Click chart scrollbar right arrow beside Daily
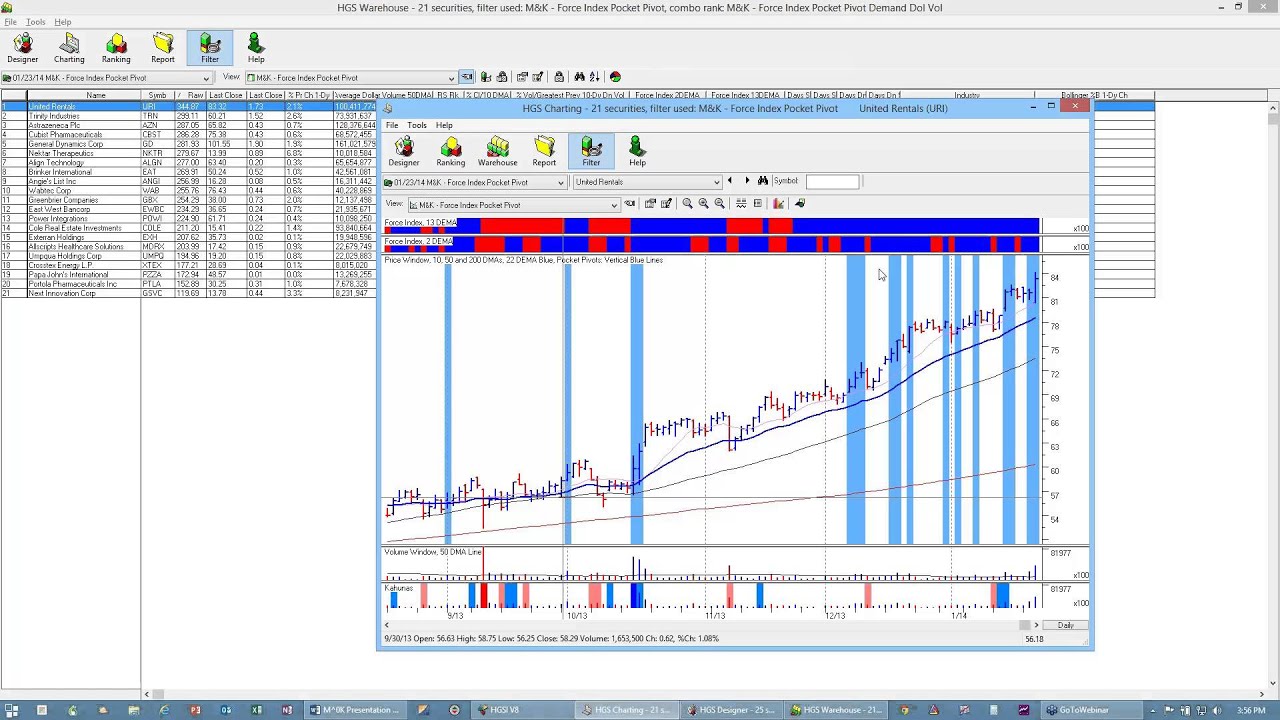This screenshot has height=720, width=1280. click(x=1036, y=625)
